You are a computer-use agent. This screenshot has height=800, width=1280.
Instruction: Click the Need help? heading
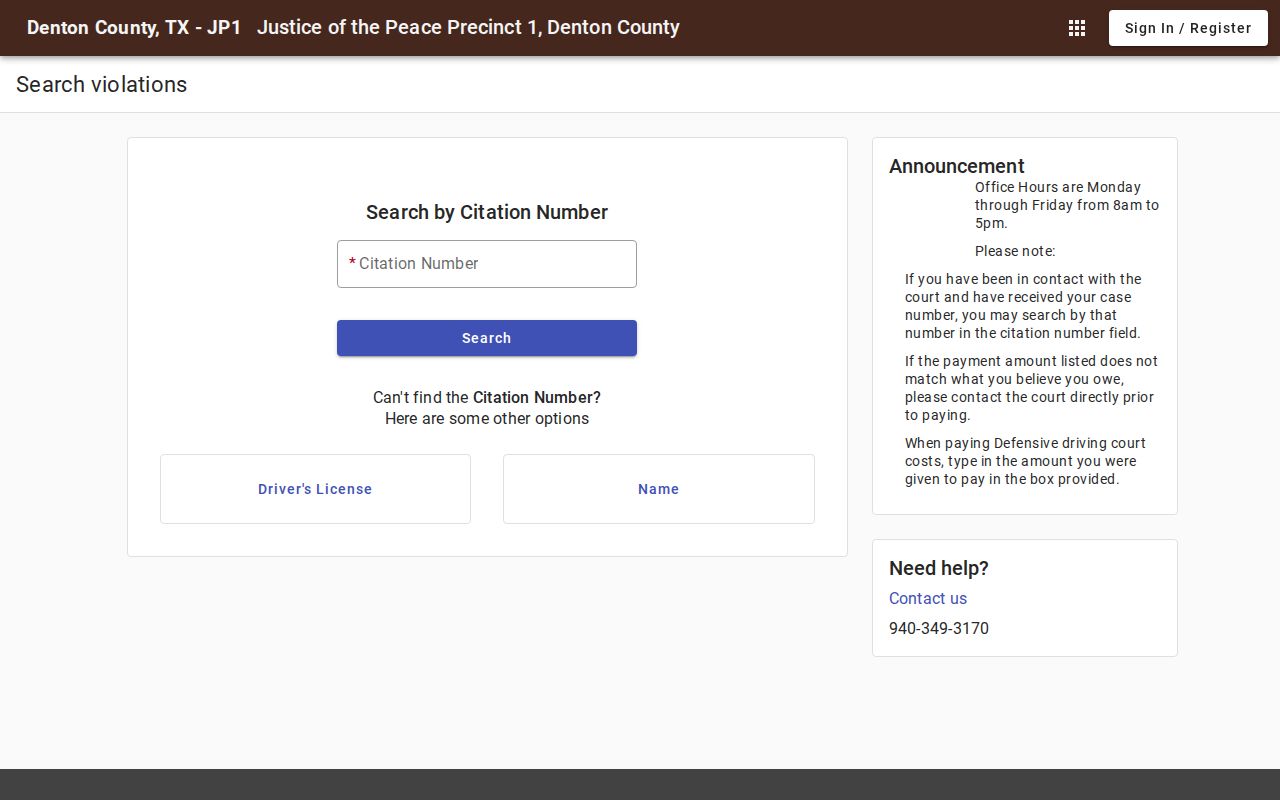(939, 568)
